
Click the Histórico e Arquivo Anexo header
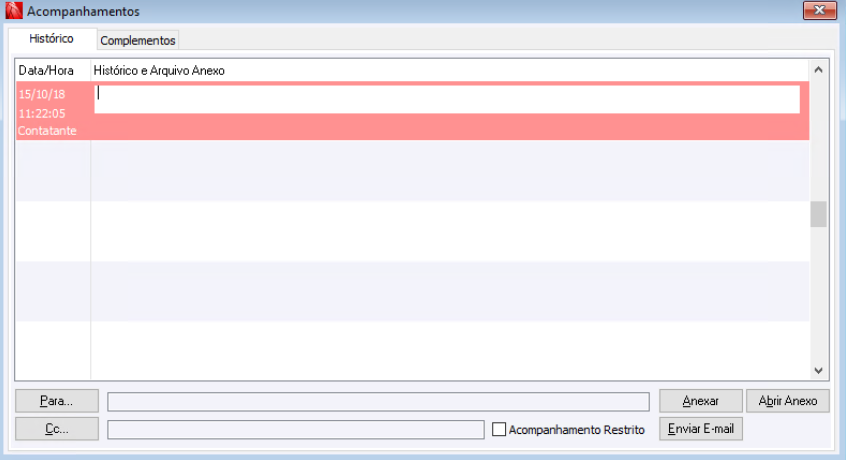point(159,71)
